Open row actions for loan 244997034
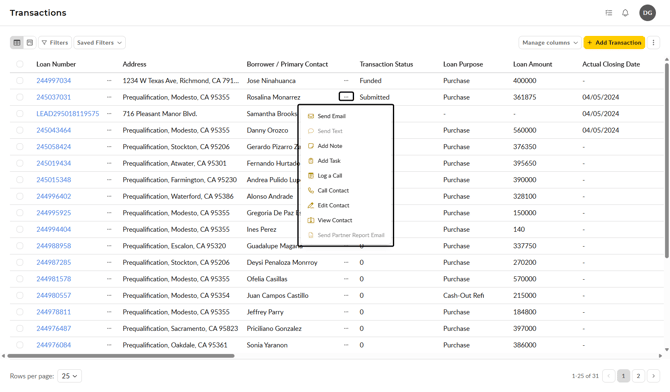Image resolution: width=670 pixels, height=392 pixels. (x=109, y=80)
